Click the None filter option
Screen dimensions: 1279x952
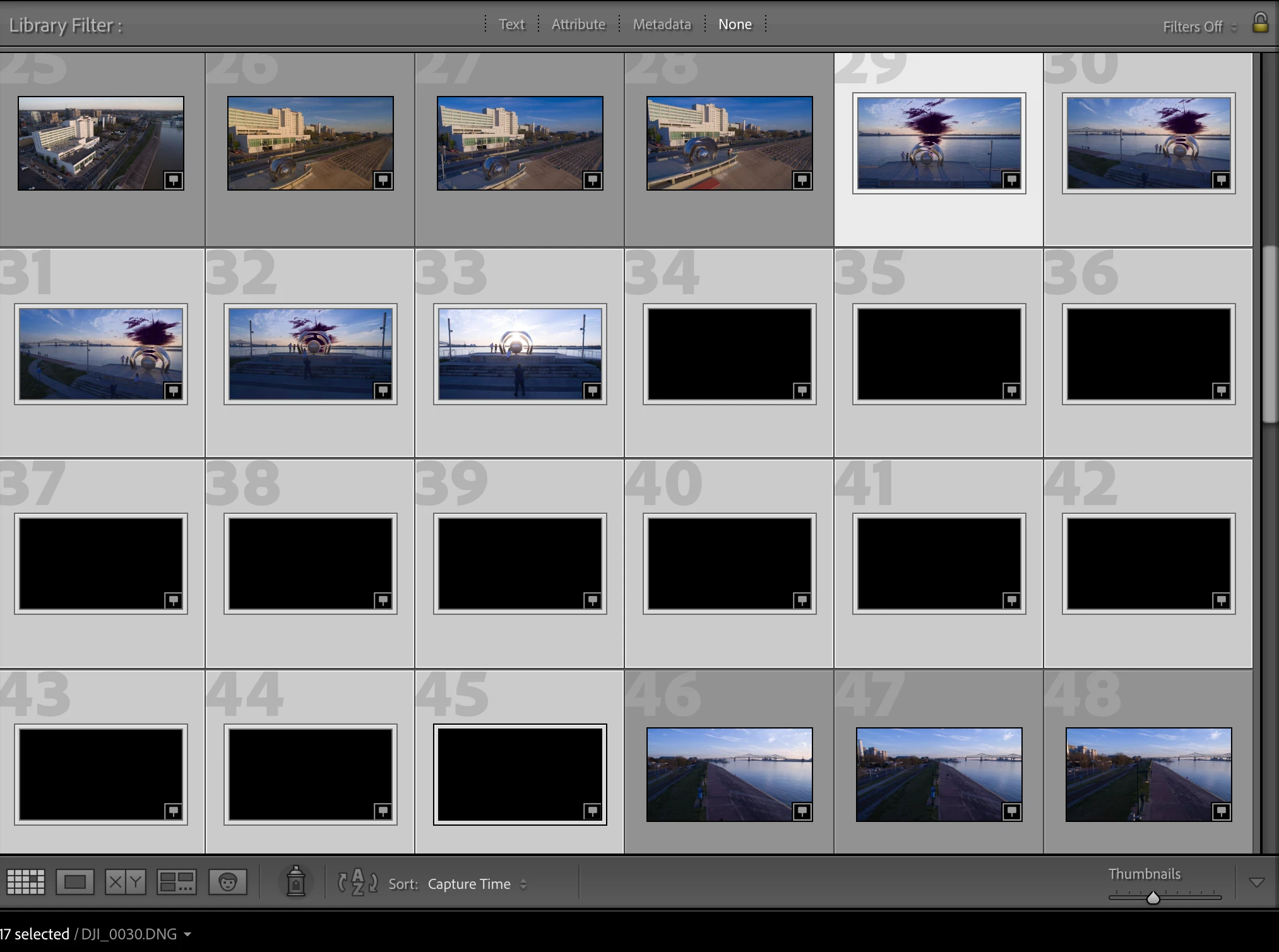[x=735, y=24]
